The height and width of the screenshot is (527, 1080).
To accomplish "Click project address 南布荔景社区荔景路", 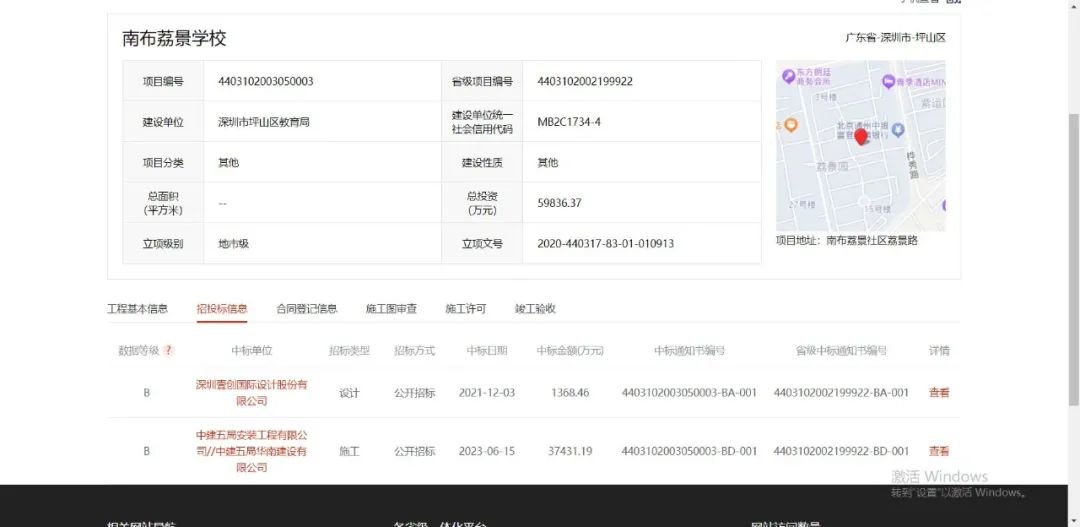I will (872, 240).
